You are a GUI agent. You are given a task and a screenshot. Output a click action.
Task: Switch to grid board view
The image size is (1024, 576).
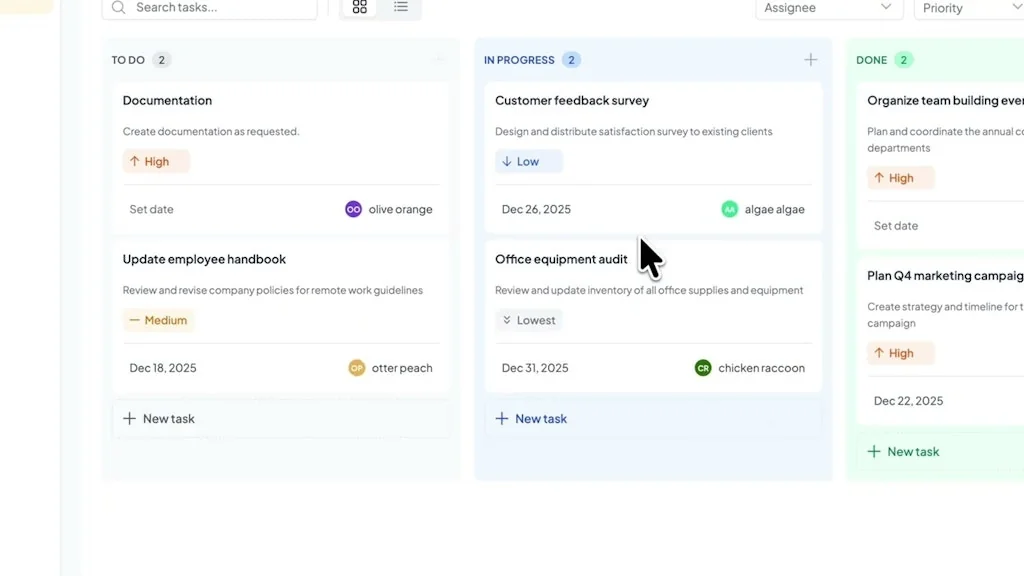tap(359, 8)
